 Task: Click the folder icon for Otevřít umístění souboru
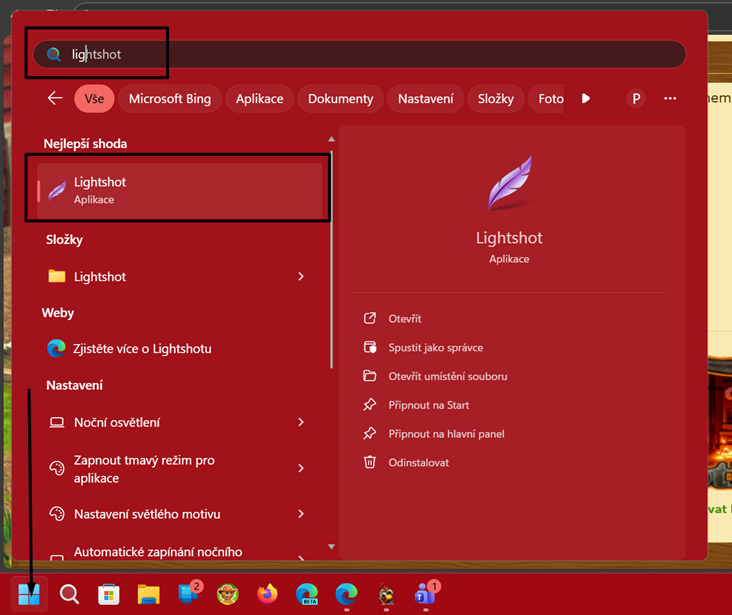[x=370, y=376]
